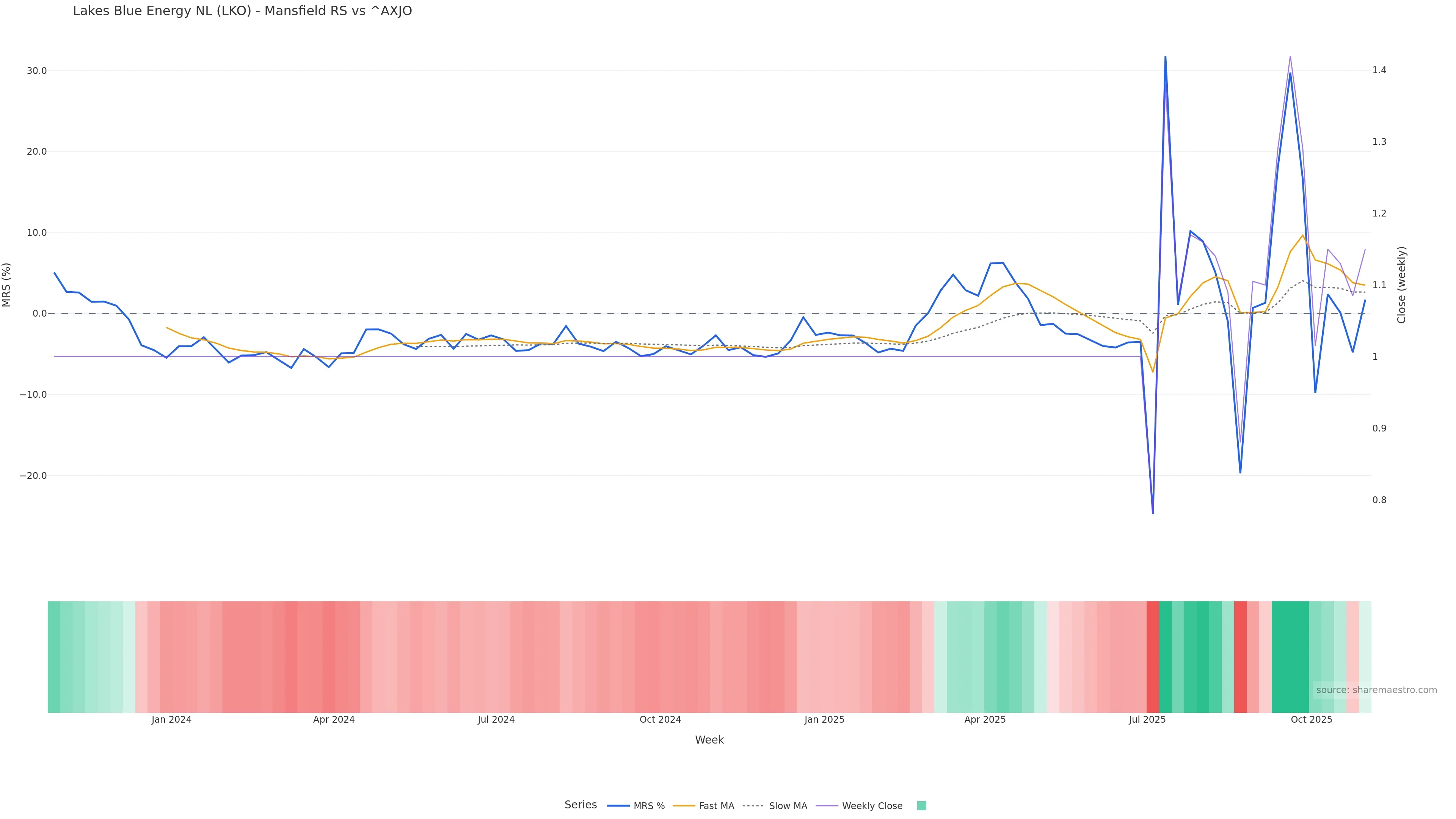
Task: Click the purple Weekly Close legend line icon
Action: point(827,806)
